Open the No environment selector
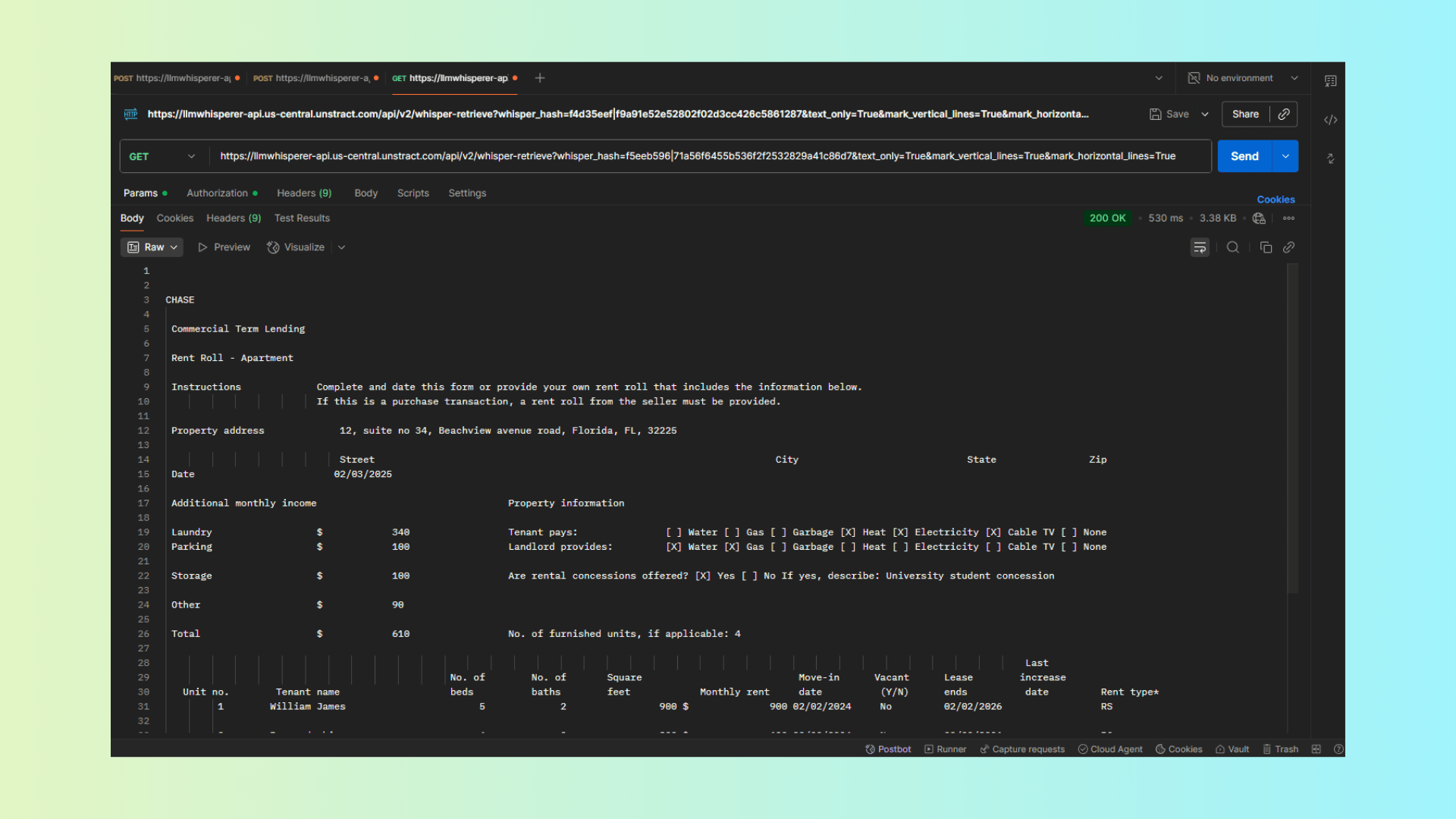The height and width of the screenshot is (819, 1456). point(1241,78)
